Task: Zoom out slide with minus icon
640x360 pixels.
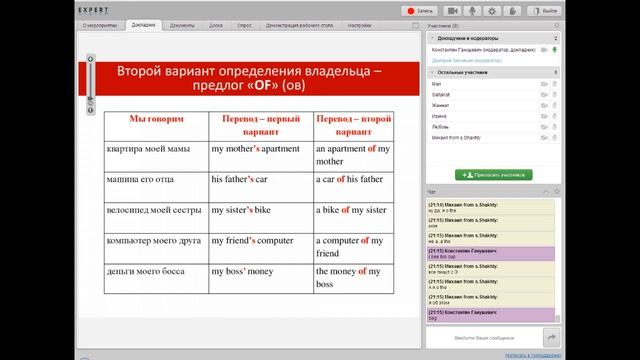Action: (91, 110)
